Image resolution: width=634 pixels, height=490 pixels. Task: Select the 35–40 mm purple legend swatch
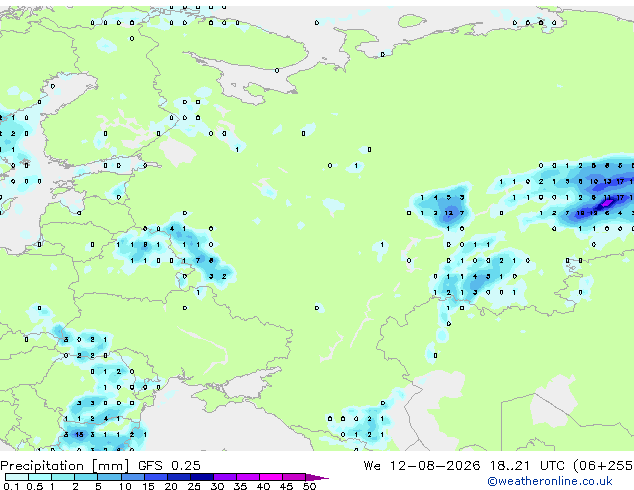[x=248, y=477]
